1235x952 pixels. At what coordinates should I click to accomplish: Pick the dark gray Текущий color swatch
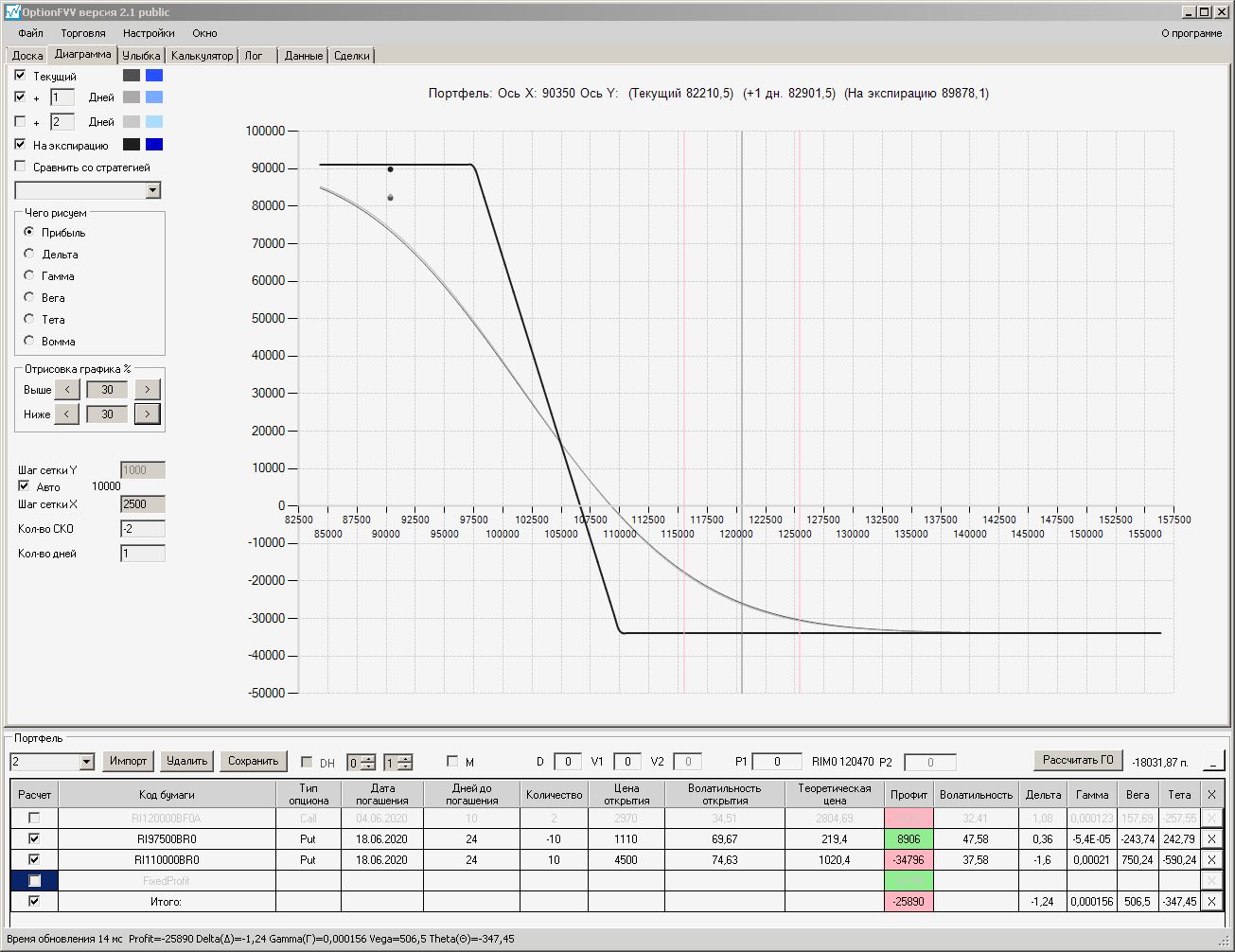pos(132,76)
